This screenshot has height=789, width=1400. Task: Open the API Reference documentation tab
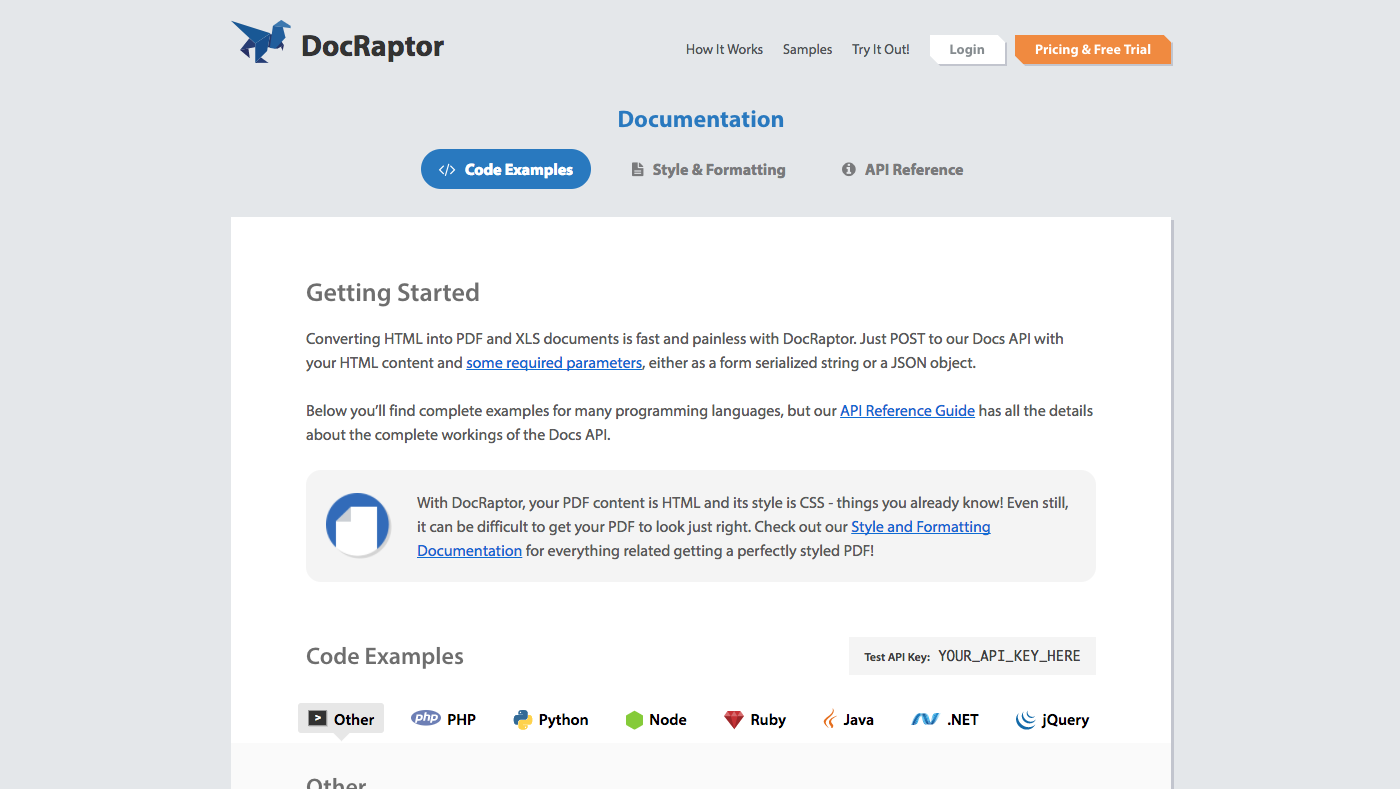tap(902, 169)
